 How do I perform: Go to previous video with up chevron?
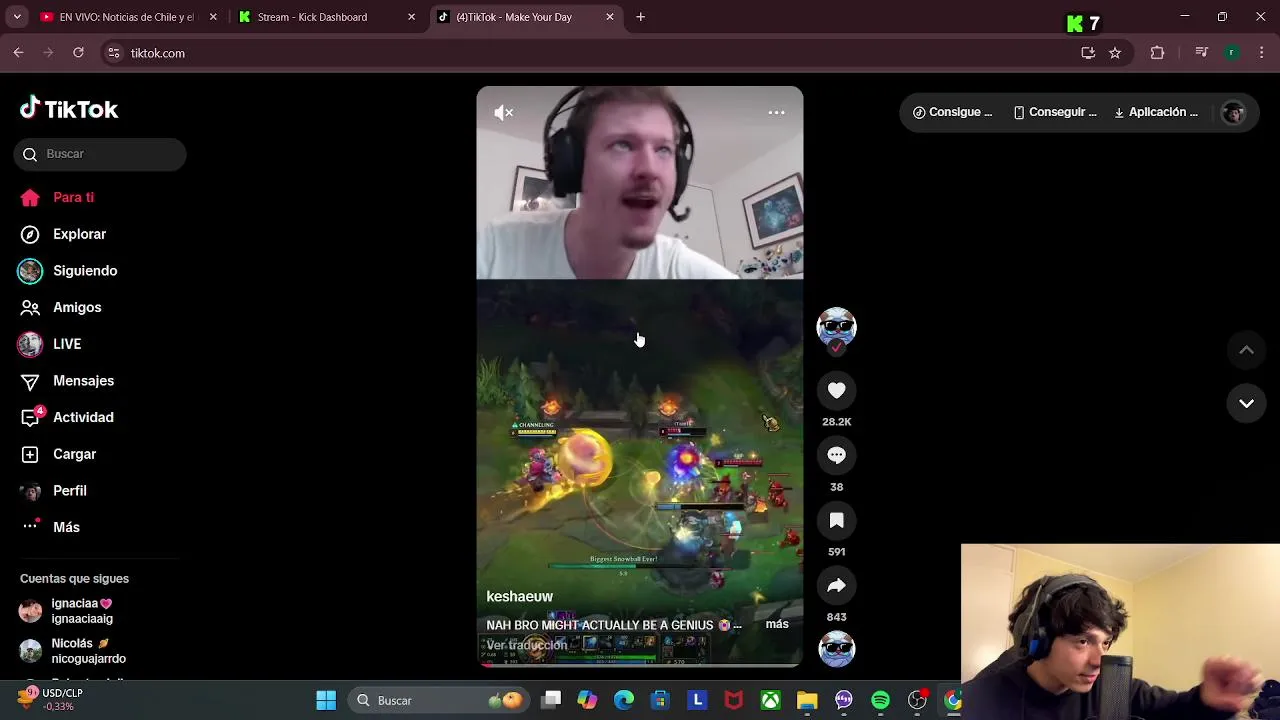pyautogui.click(x=1246, y=350)
